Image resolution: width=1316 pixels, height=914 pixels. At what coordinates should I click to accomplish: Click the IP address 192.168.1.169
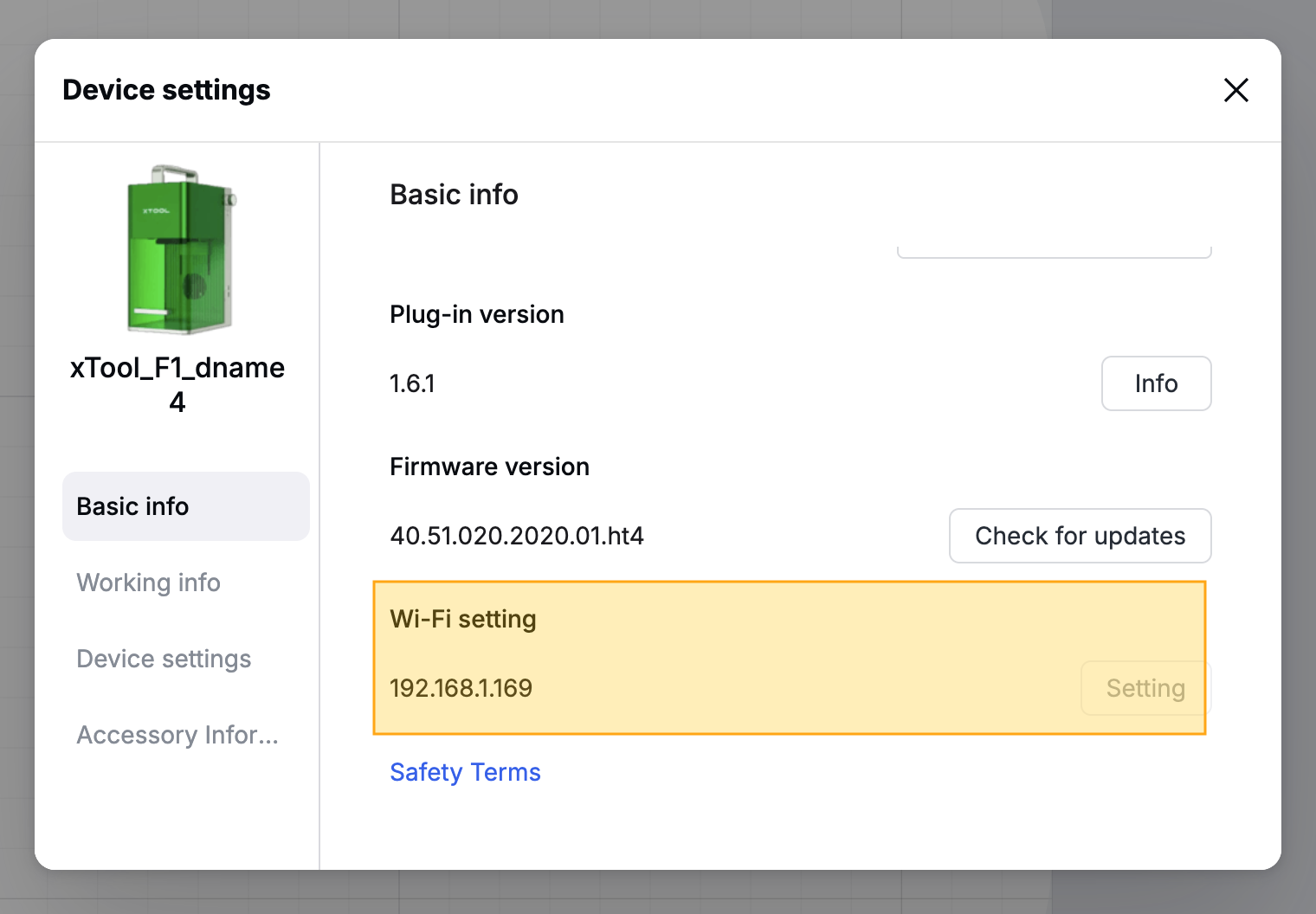(x=461, y=688)
